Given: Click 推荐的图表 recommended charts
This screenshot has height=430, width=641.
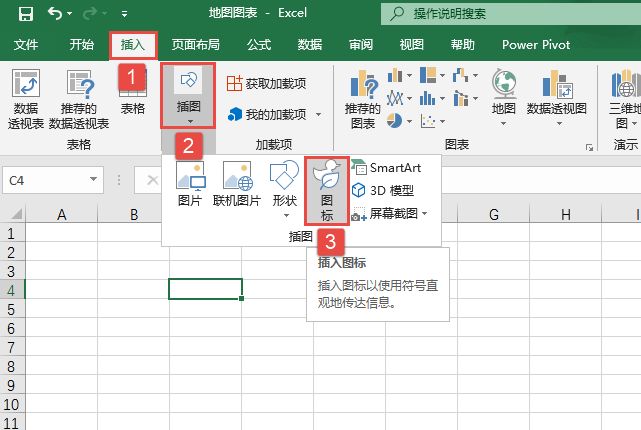Looking at the screenshot, I should (x=363, y=99).
